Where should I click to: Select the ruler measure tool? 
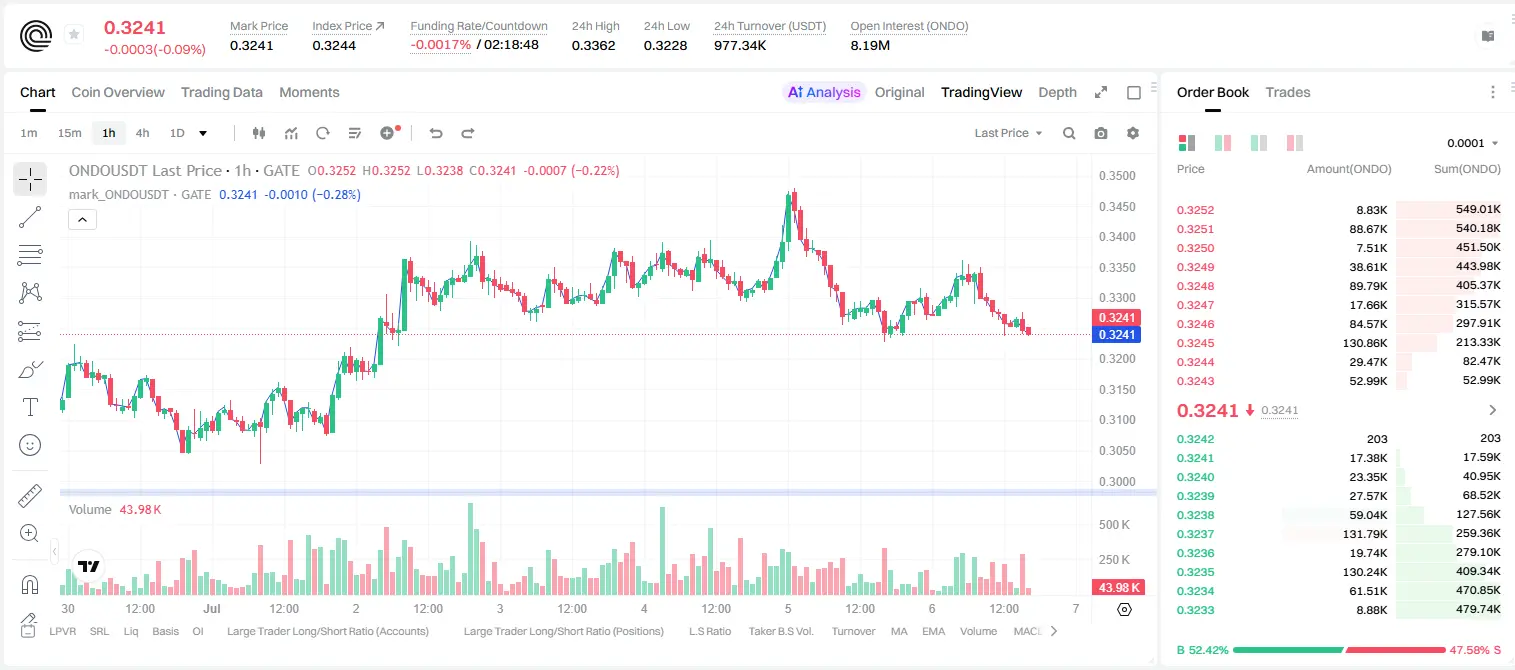coord(30,496)
